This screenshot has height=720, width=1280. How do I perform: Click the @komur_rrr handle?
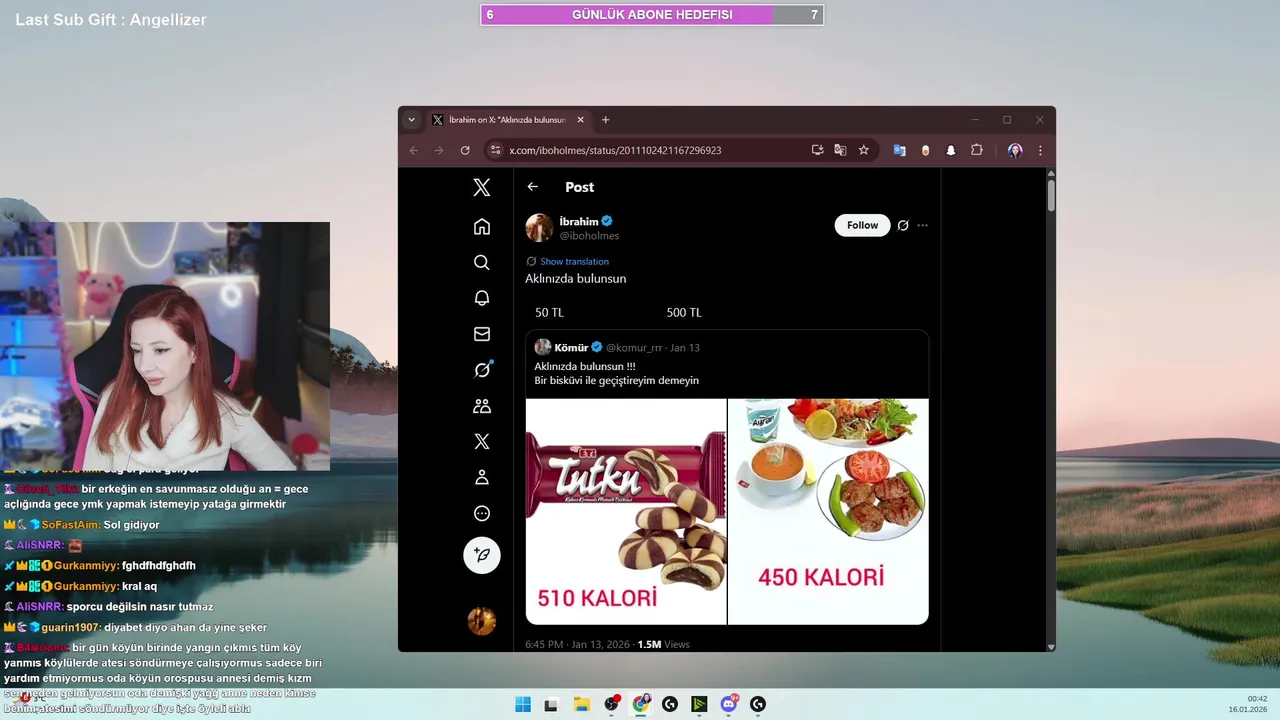tap(634, 348)
